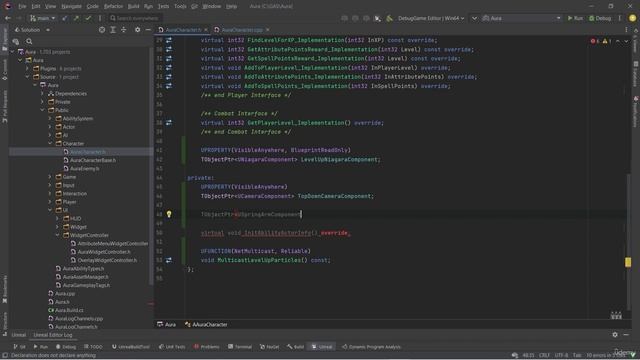Image resolution: width=640 pixels, height=360 pixels.
Task: Open the main git branch dropdown
Action: [42, 18]
